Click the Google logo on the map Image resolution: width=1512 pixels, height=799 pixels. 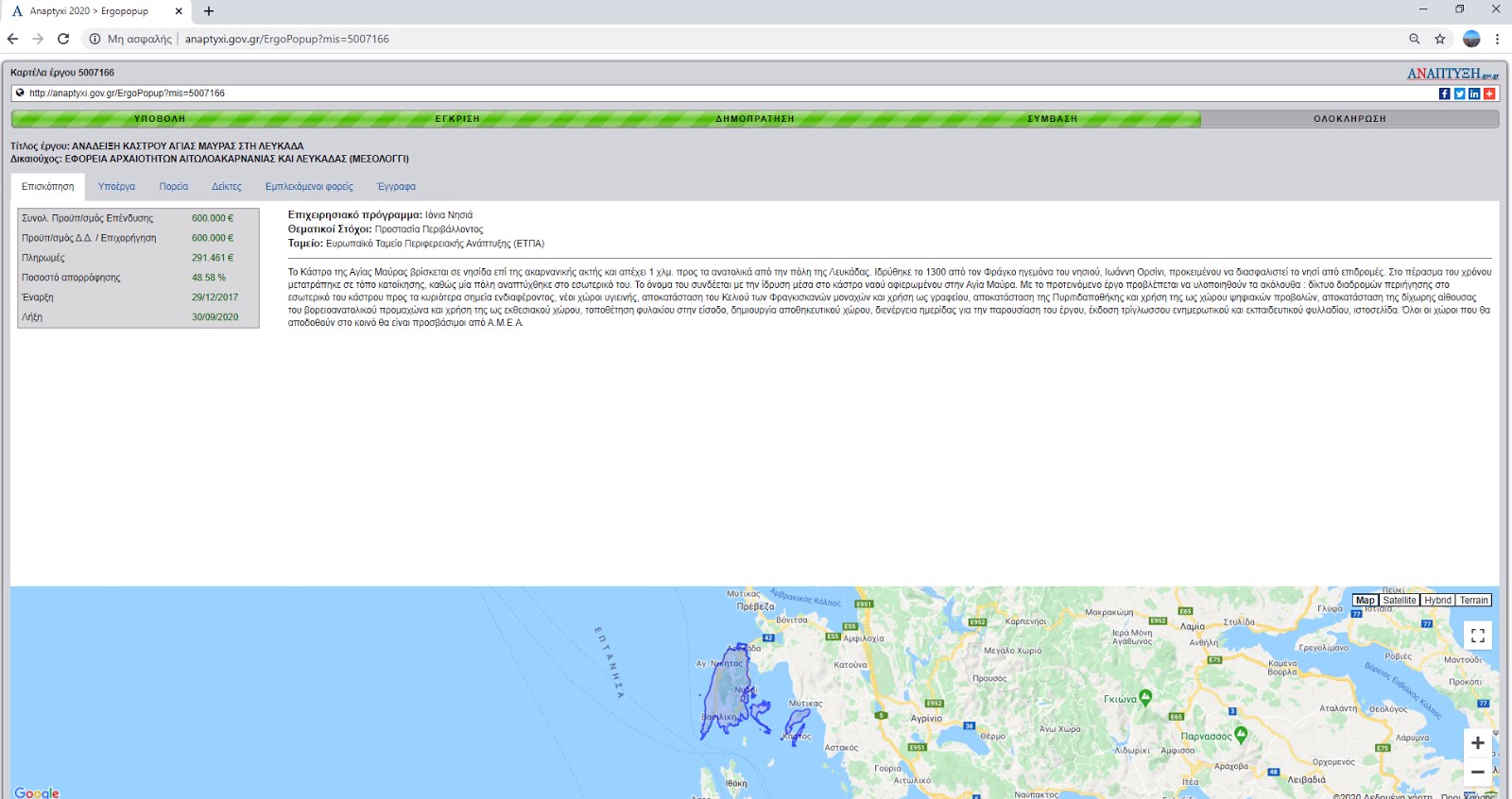(37, 792)
